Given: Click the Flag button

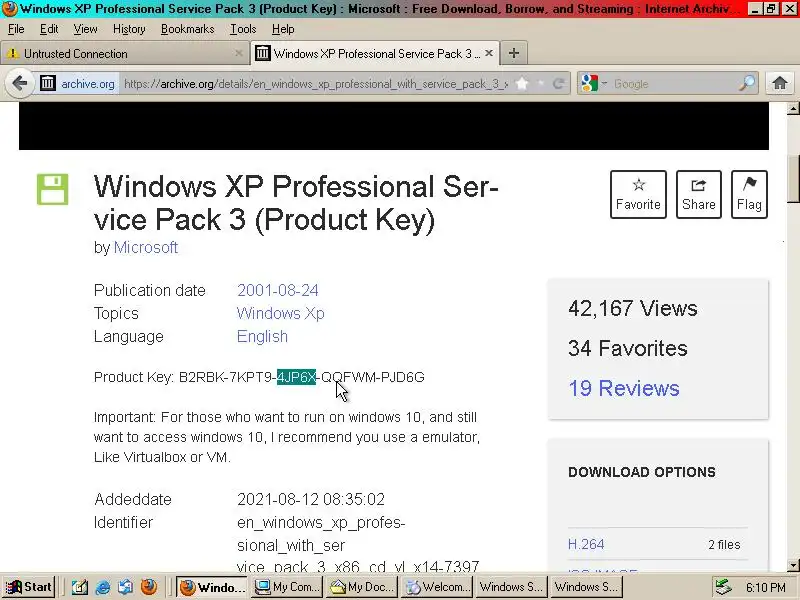Looking at the screenshot, I should coord(749,194).
